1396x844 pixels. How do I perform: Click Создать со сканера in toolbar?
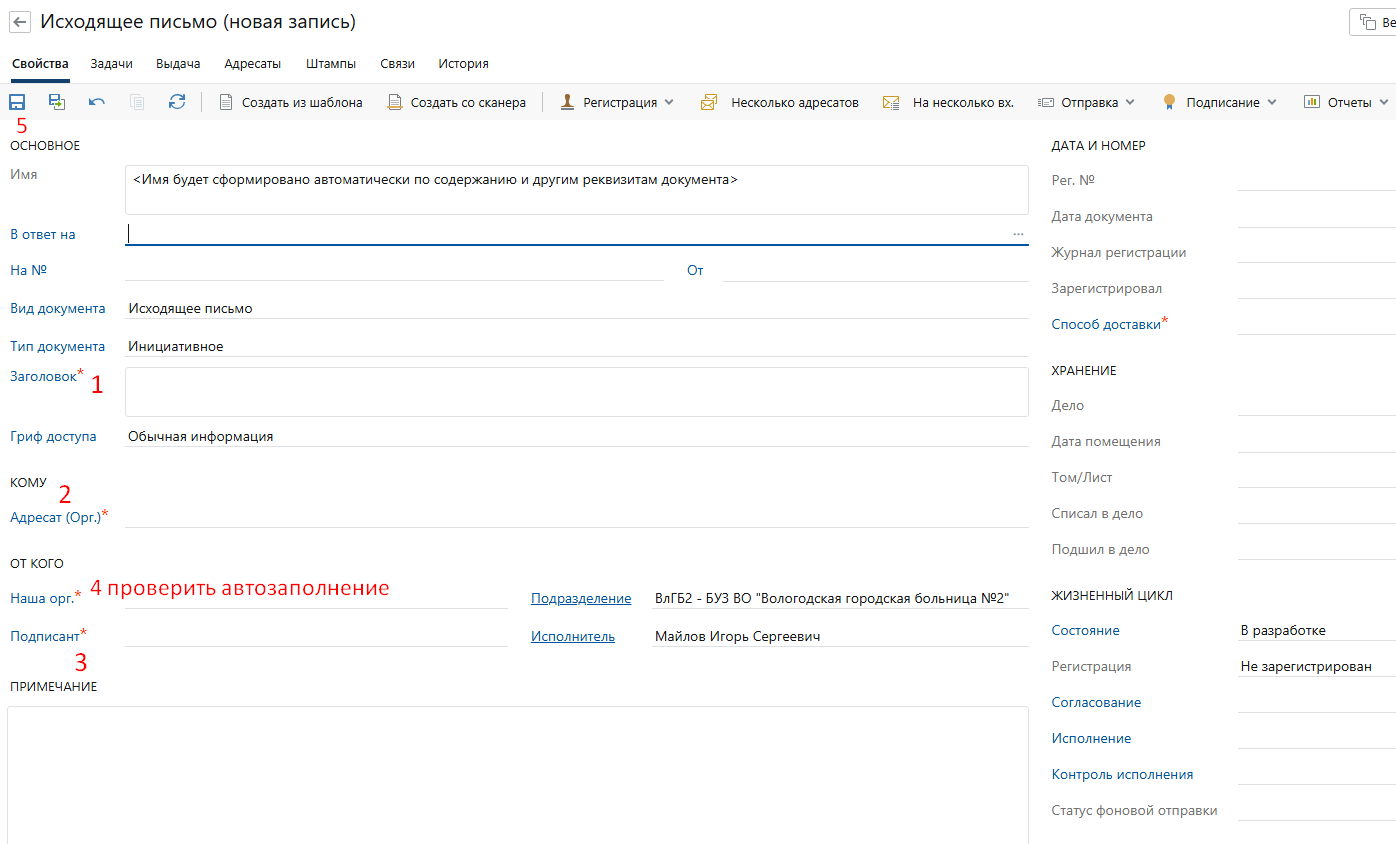(457, 102)
